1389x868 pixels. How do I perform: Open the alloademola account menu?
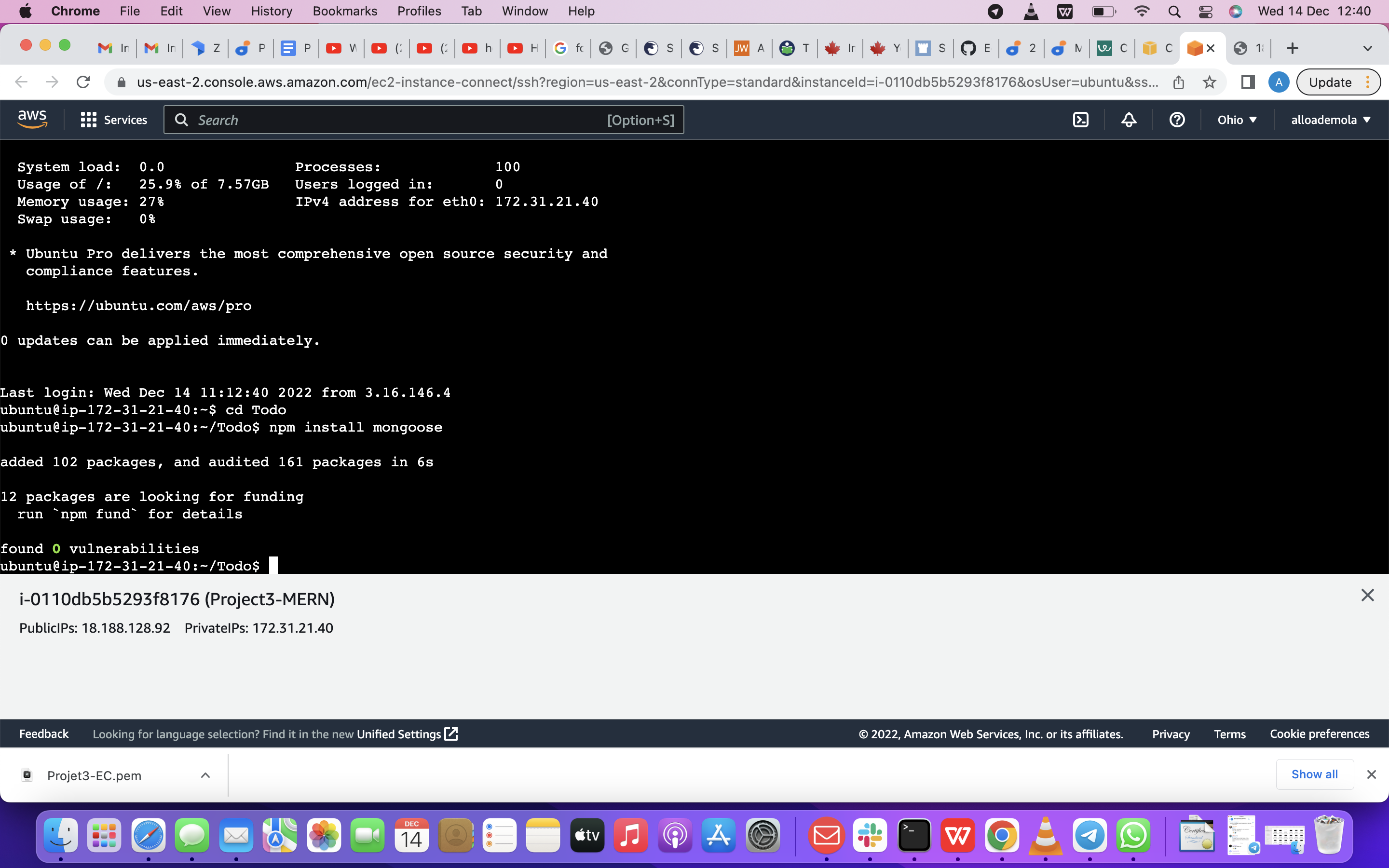click(1330, 120)
